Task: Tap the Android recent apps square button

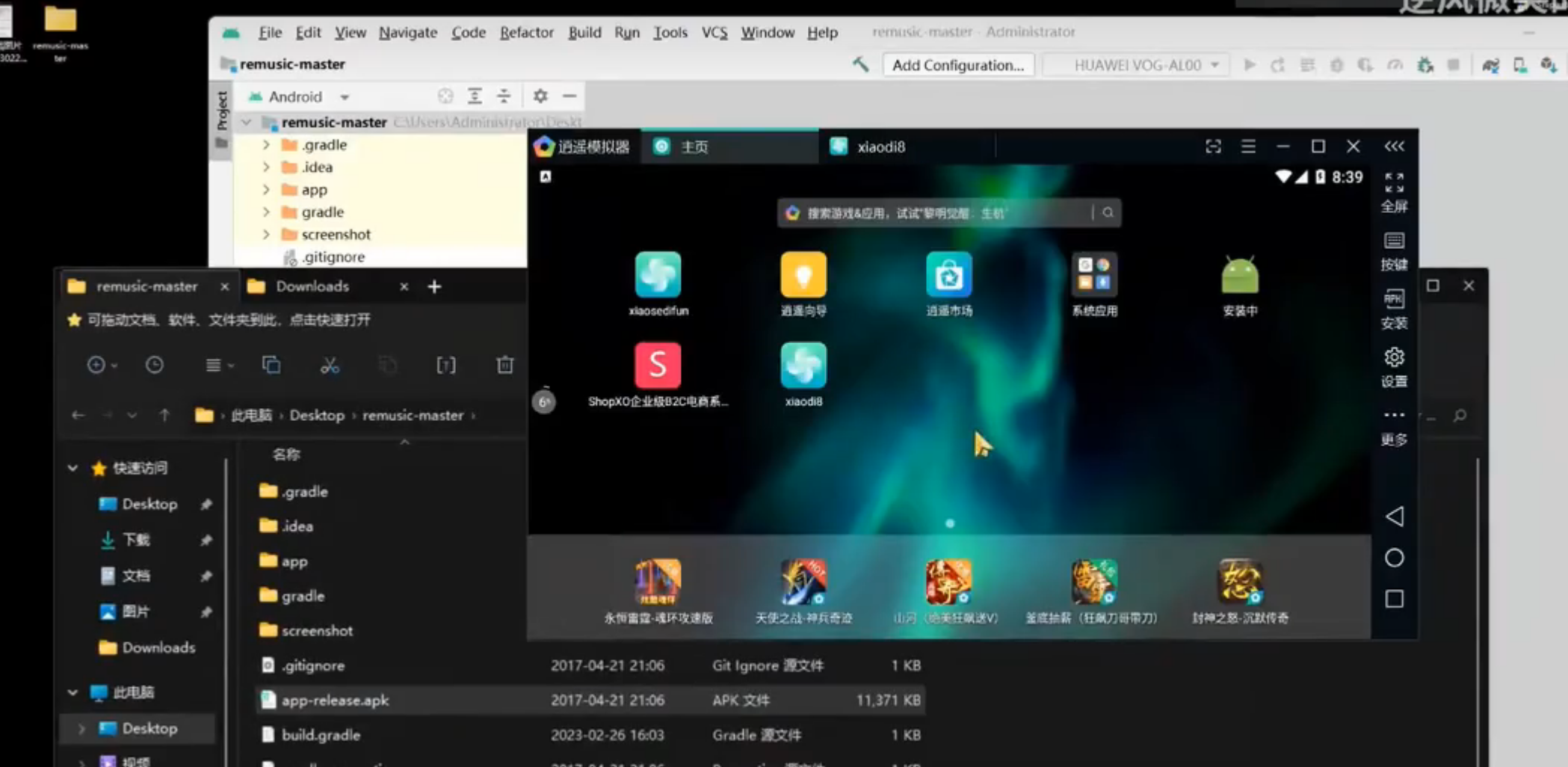Action: [1394, 599]
